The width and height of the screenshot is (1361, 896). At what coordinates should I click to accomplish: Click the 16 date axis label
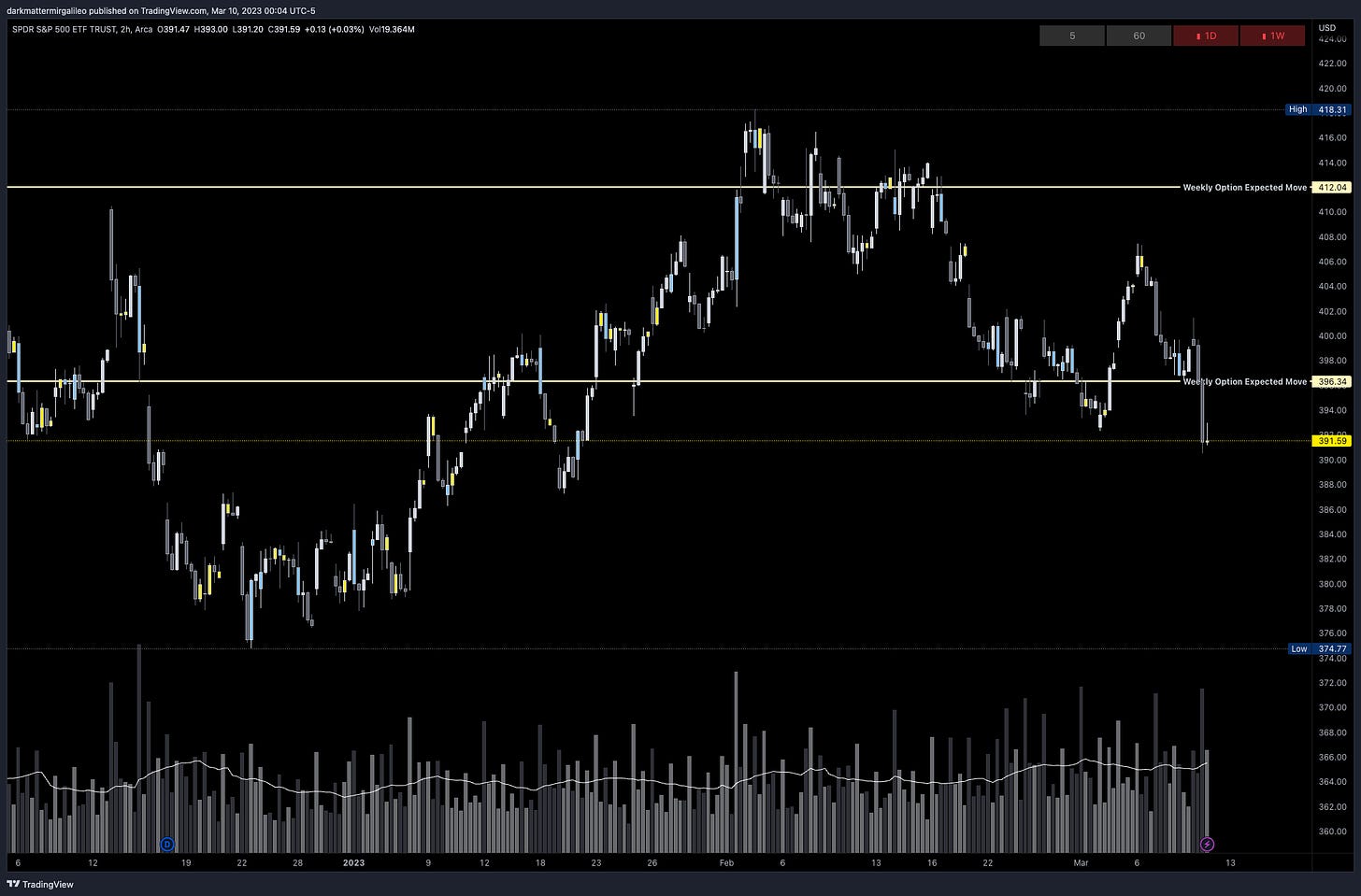coord(932,863)
